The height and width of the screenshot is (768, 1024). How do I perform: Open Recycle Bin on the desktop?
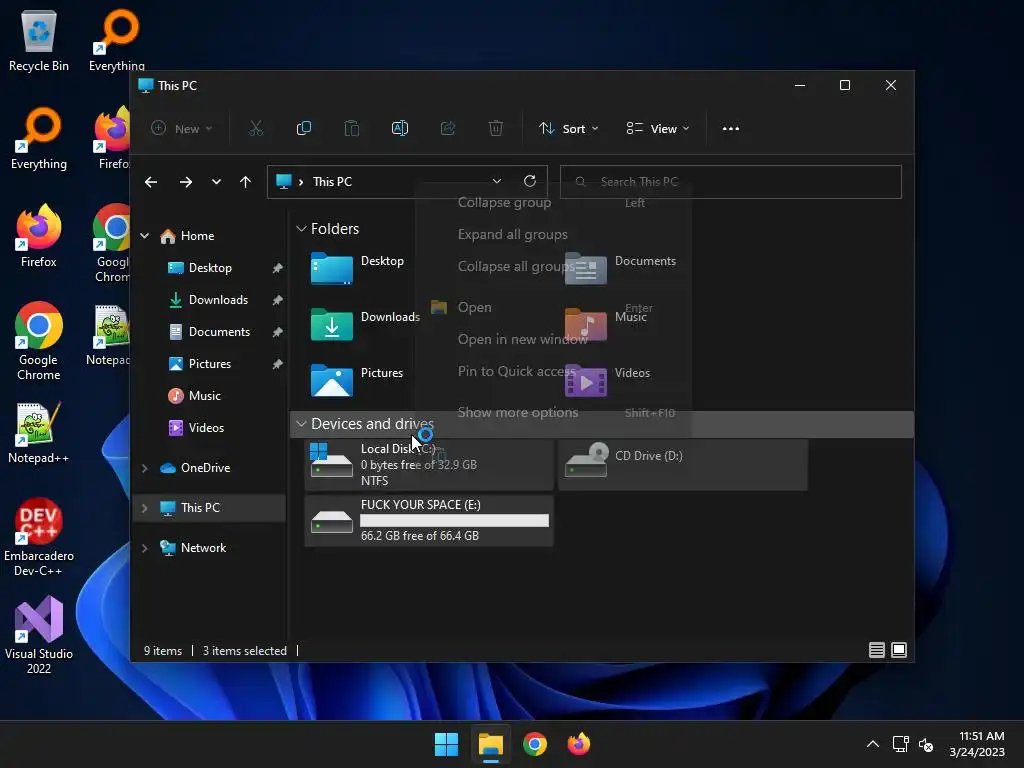(39, 40)
